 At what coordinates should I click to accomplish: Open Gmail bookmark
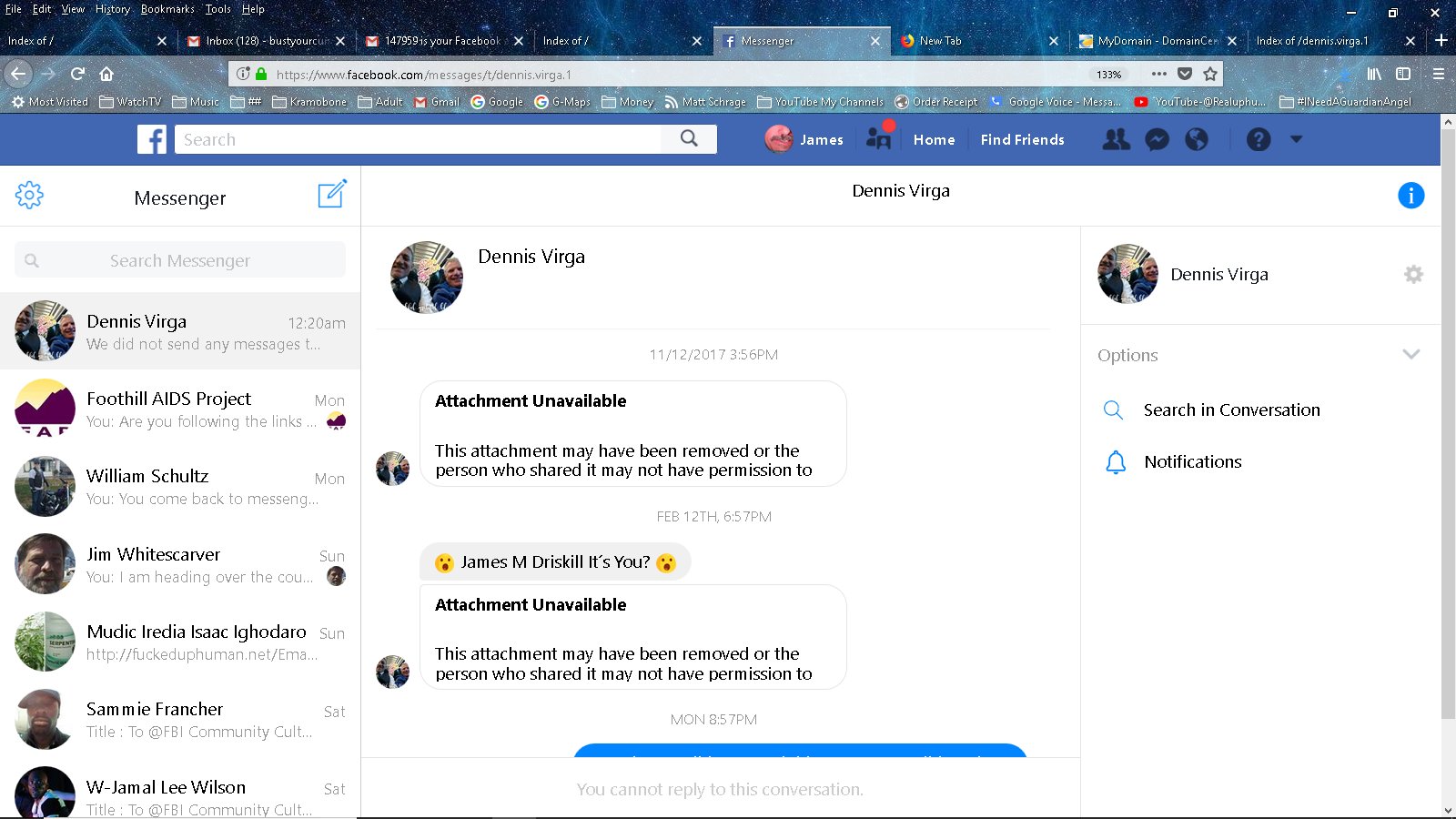coord(437,102)
